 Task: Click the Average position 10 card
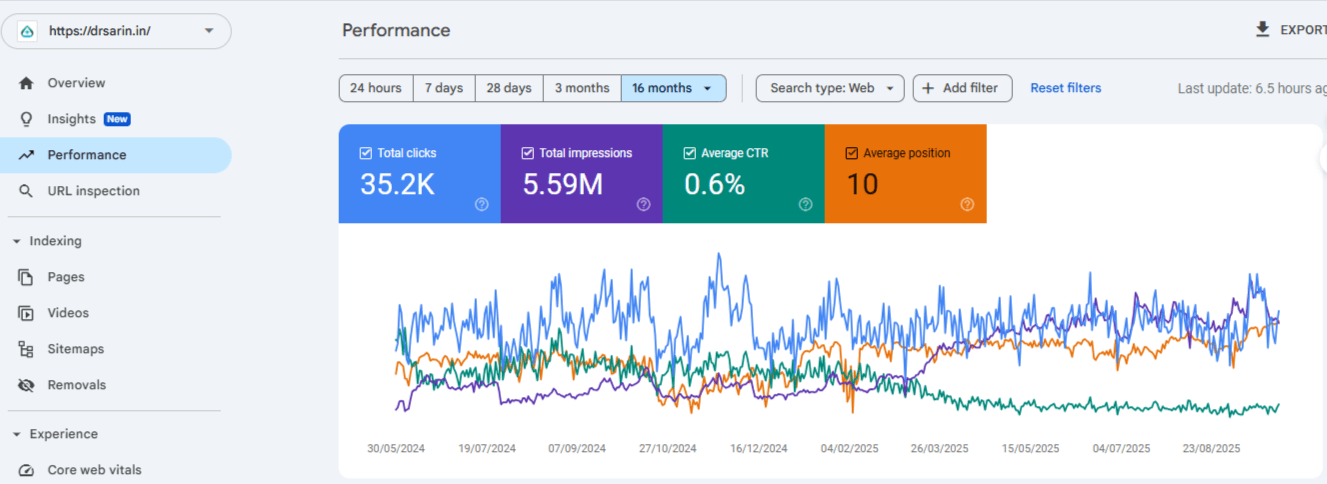(x=906, y=173)
